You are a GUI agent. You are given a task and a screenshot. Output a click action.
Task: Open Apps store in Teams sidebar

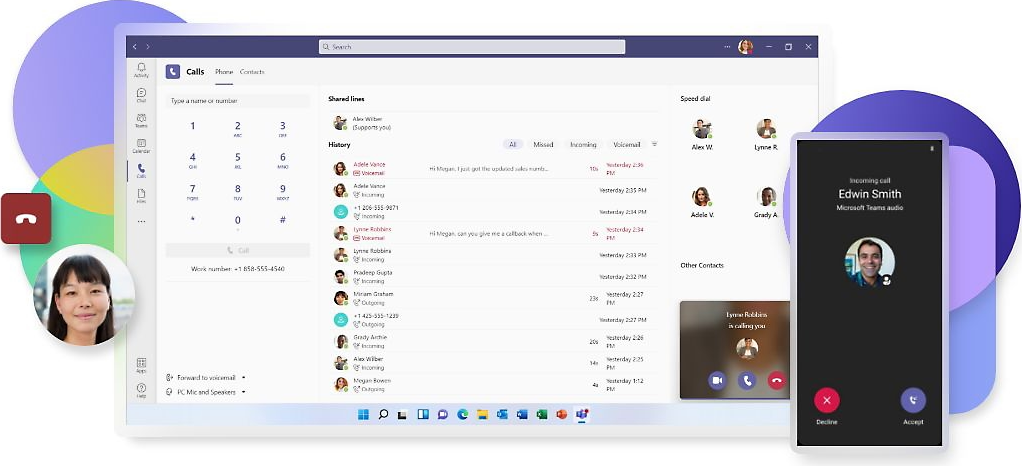click(x=141, y=365)
